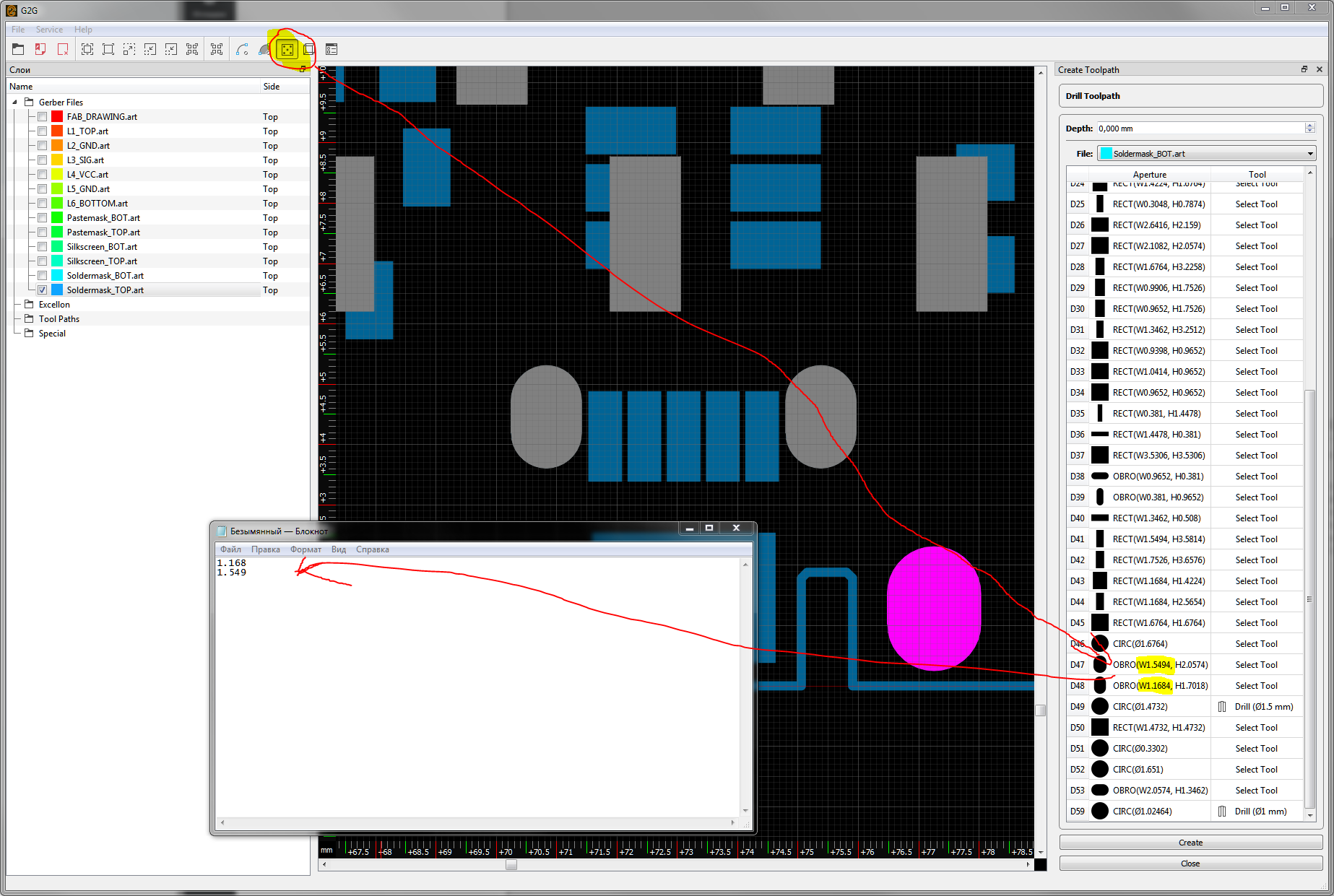Viewport: 1334px width, 896px height.
Task: Click the dashed square with outward arrow icon
Action: click(x=129, y=49)
